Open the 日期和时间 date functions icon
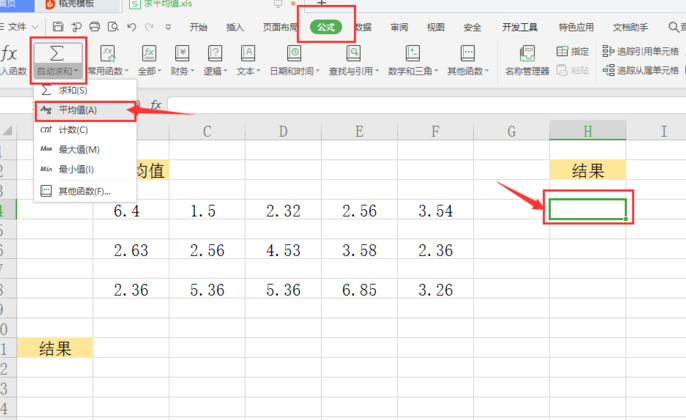This screenshot has height=420, width=686. point(294,54)
